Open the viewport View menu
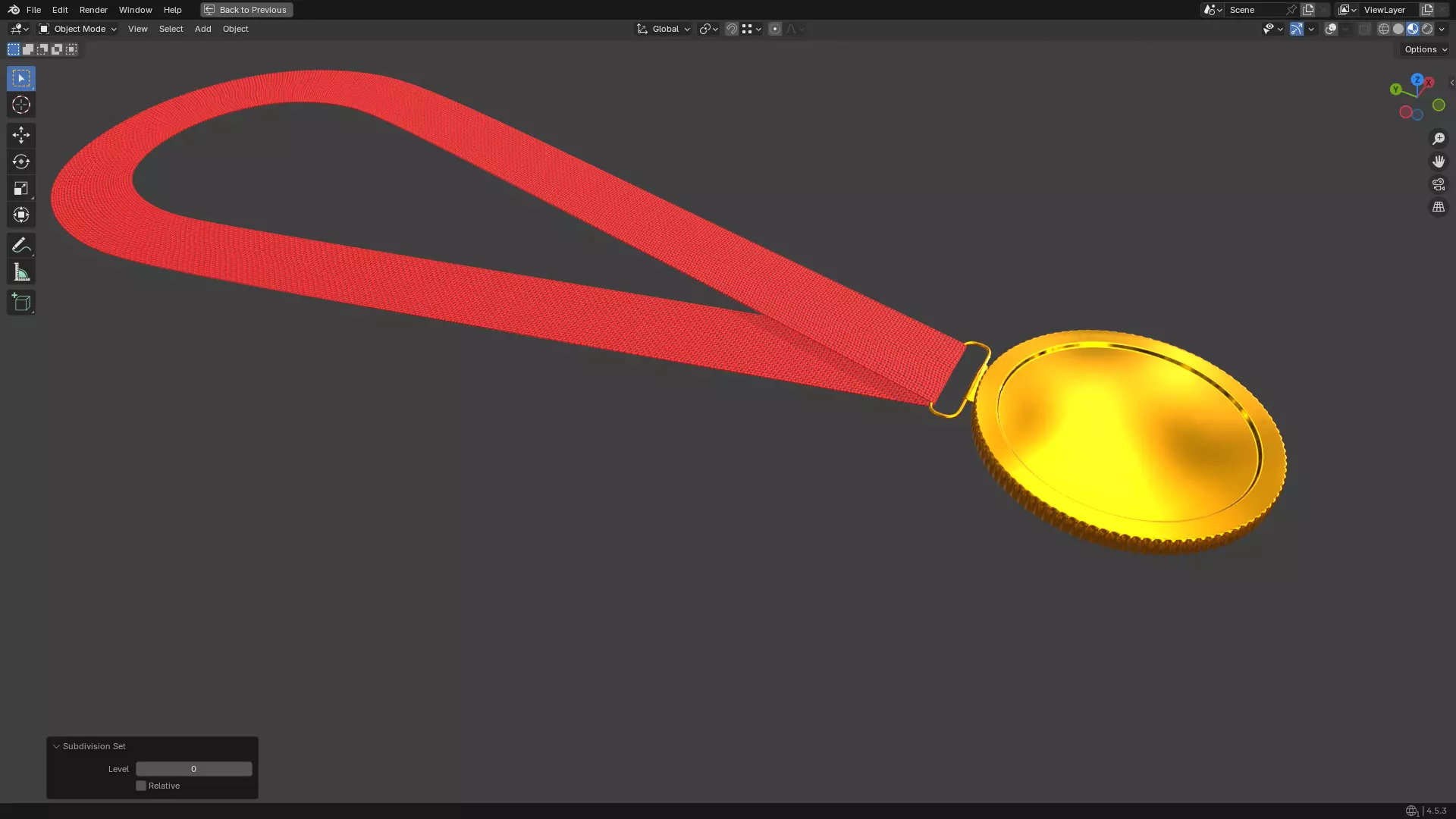This screenshot has width=1456, height=819. pos(137,29)
